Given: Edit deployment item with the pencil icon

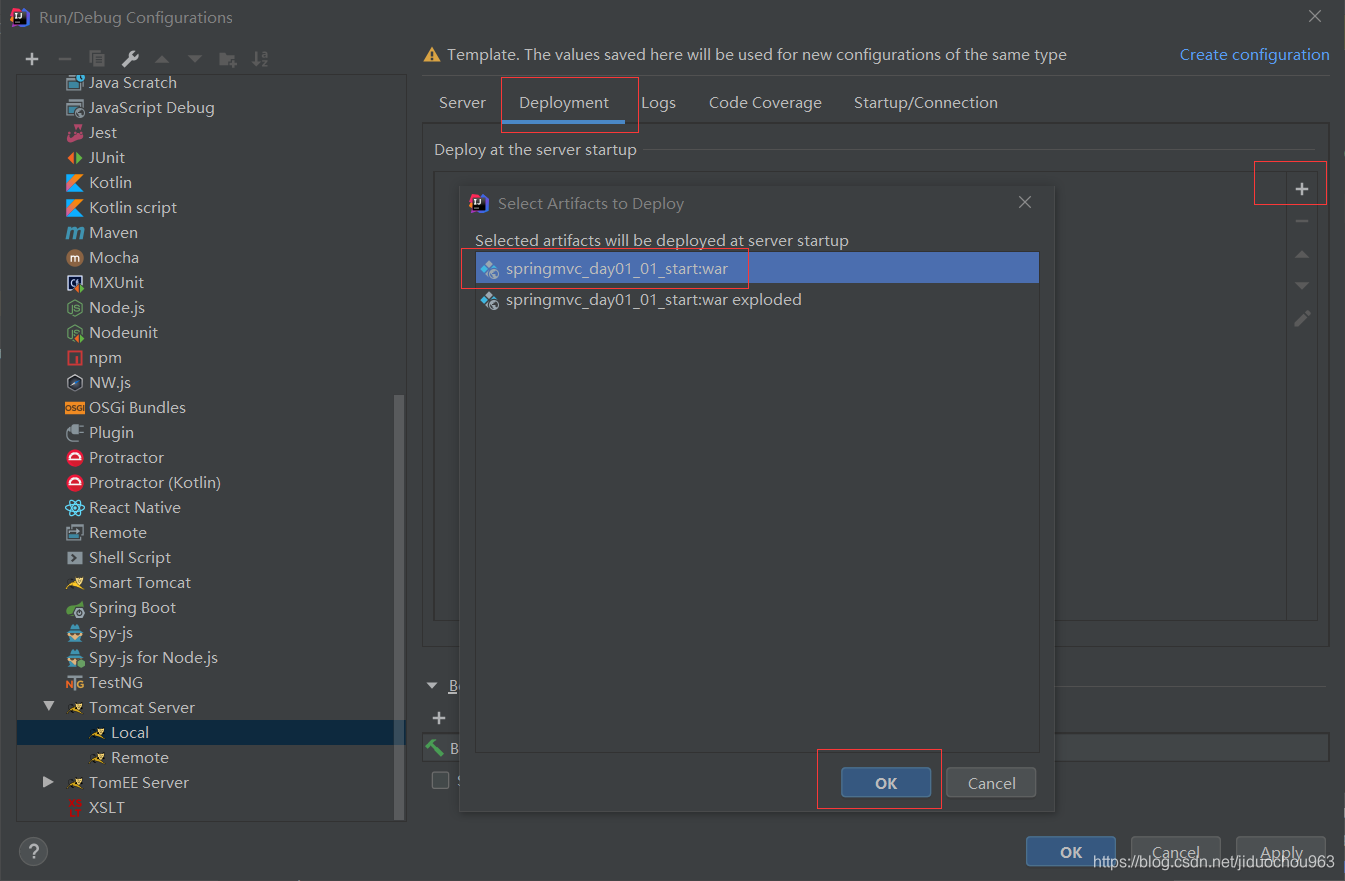Looking at the screenshot, I should pos(1302,319).
